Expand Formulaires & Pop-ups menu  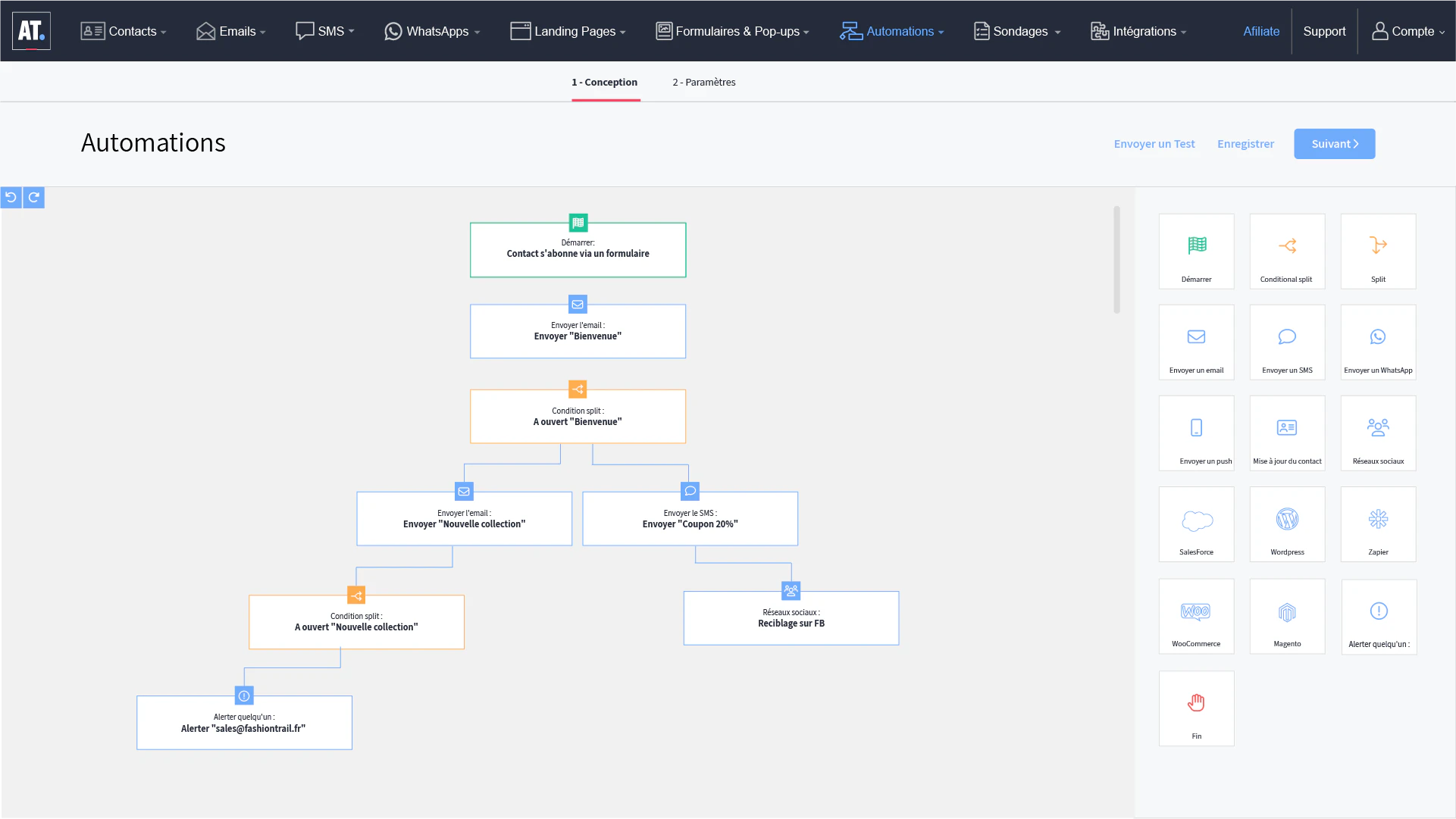coord(732,31)
